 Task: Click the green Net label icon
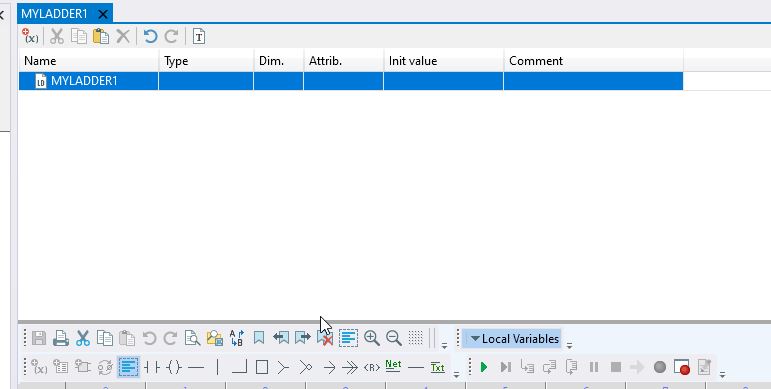tap(393, 366)
